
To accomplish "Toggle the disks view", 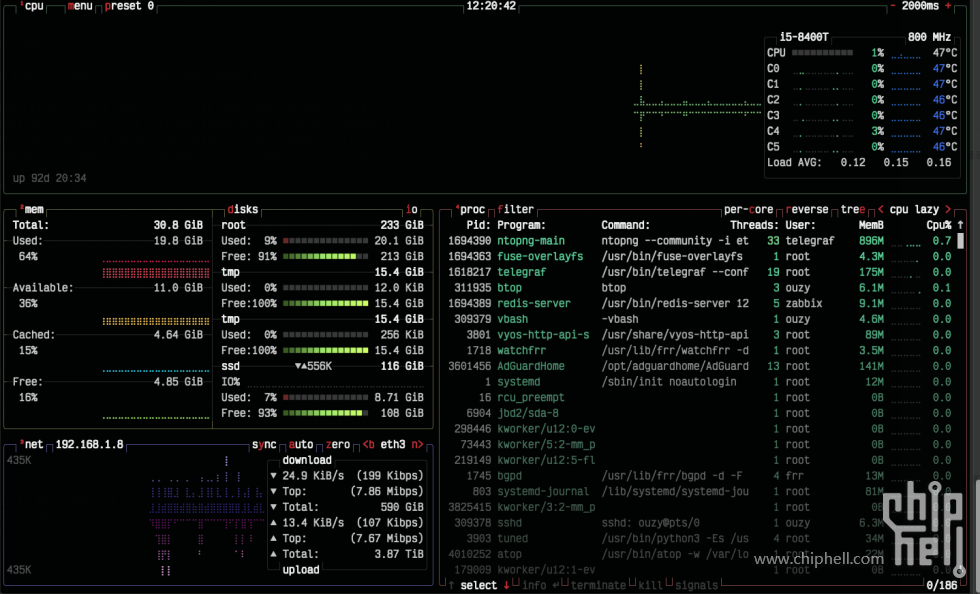I will (x=242, y=209).
